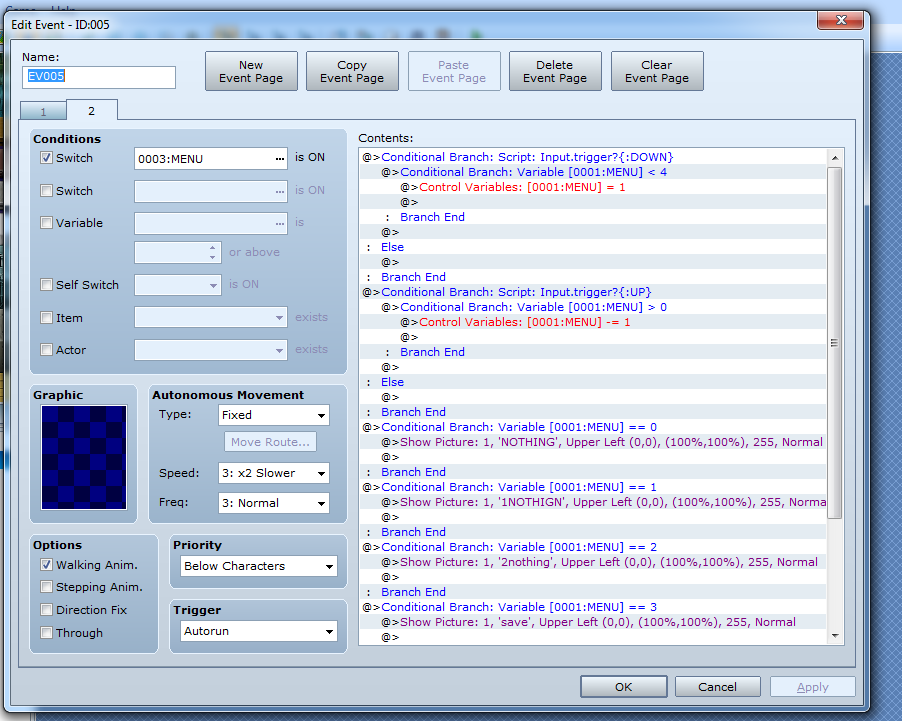Click the Move Route... button
902x721 pixels.
point(270,442)
